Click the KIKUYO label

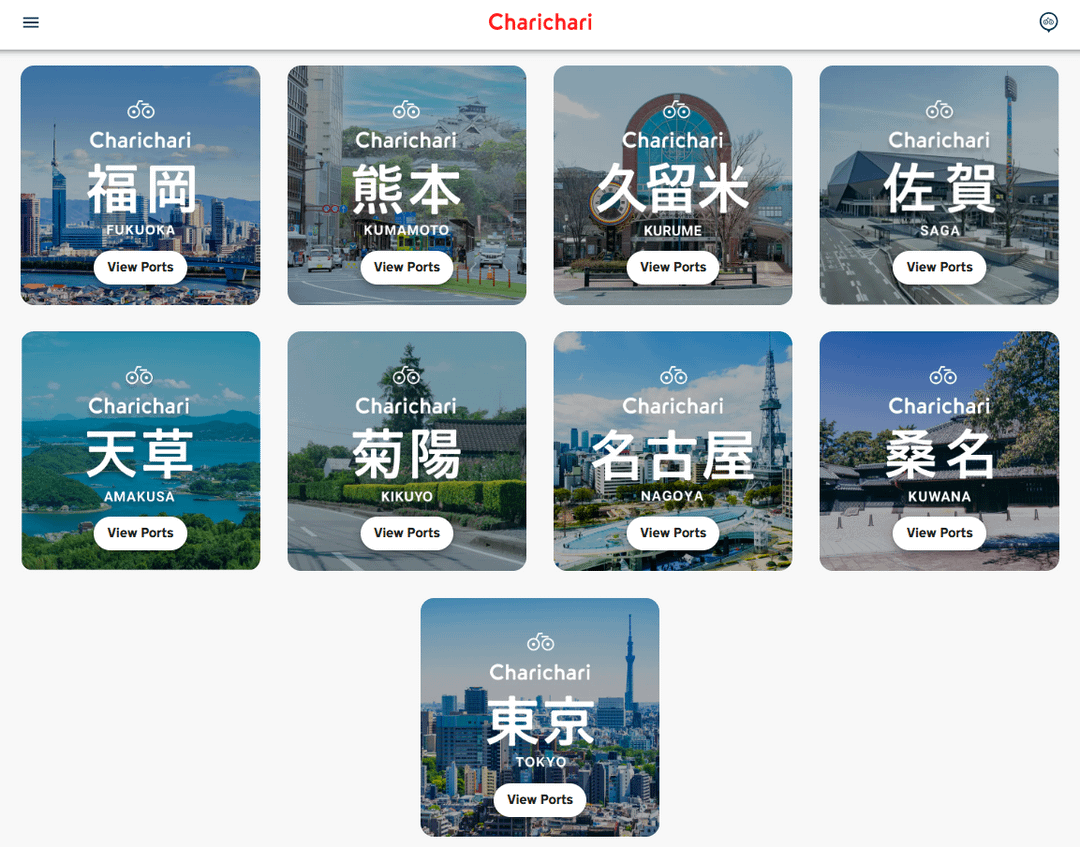pyautogui.click(x=406, y=496)
